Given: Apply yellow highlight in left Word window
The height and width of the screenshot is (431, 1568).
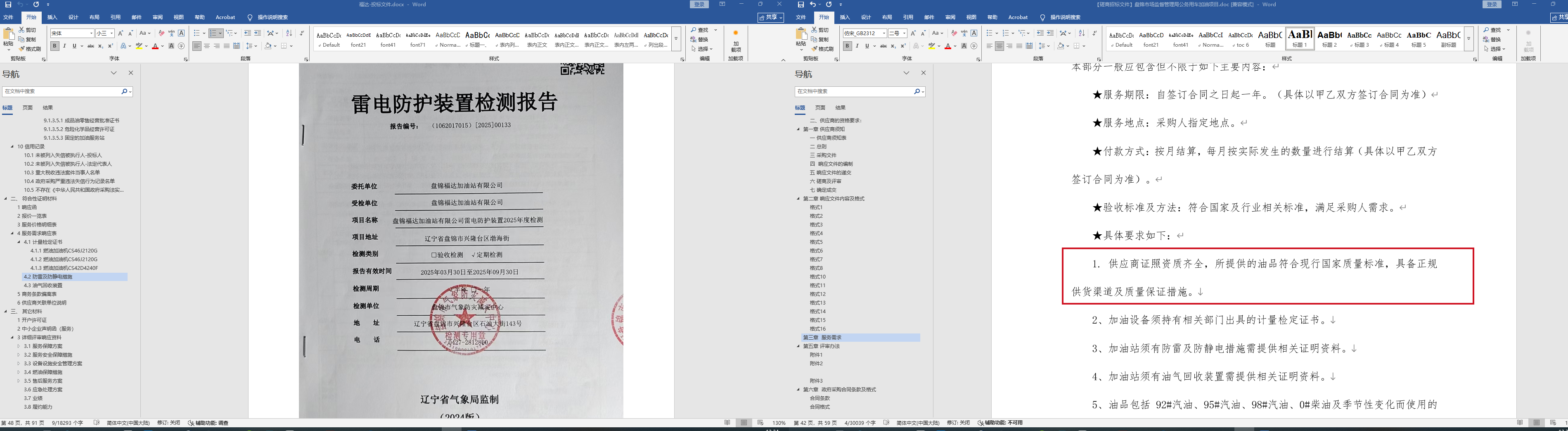Looking at the screenshot, I should pos(140,46).
